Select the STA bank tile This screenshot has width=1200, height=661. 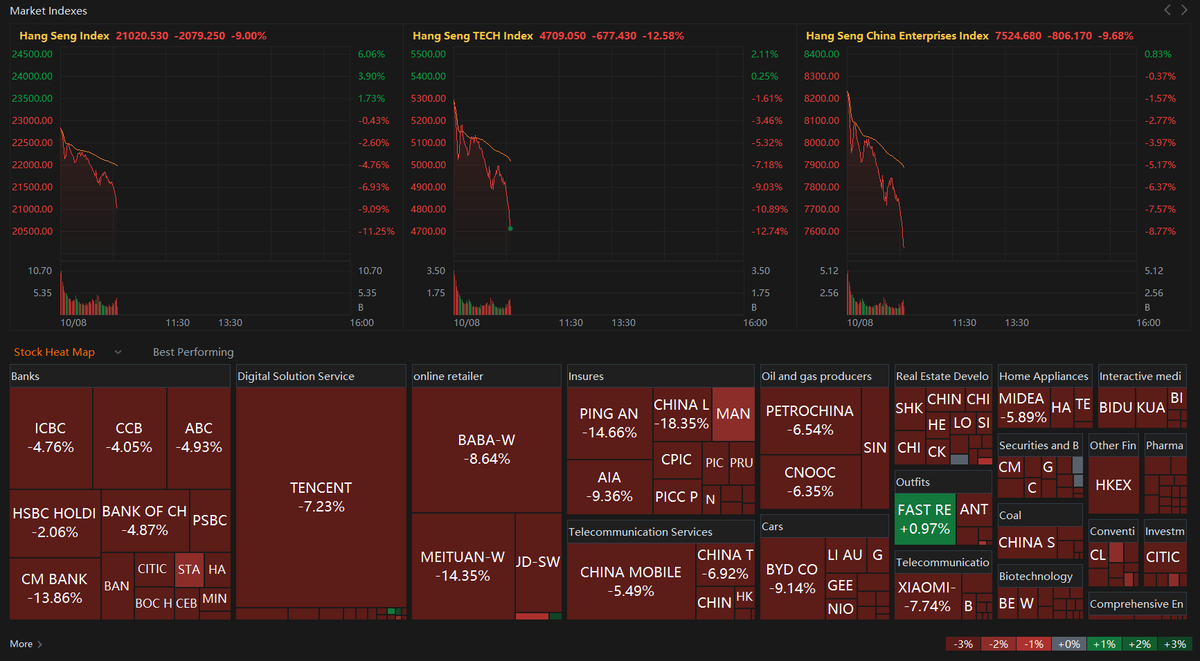tap(188, 570)
